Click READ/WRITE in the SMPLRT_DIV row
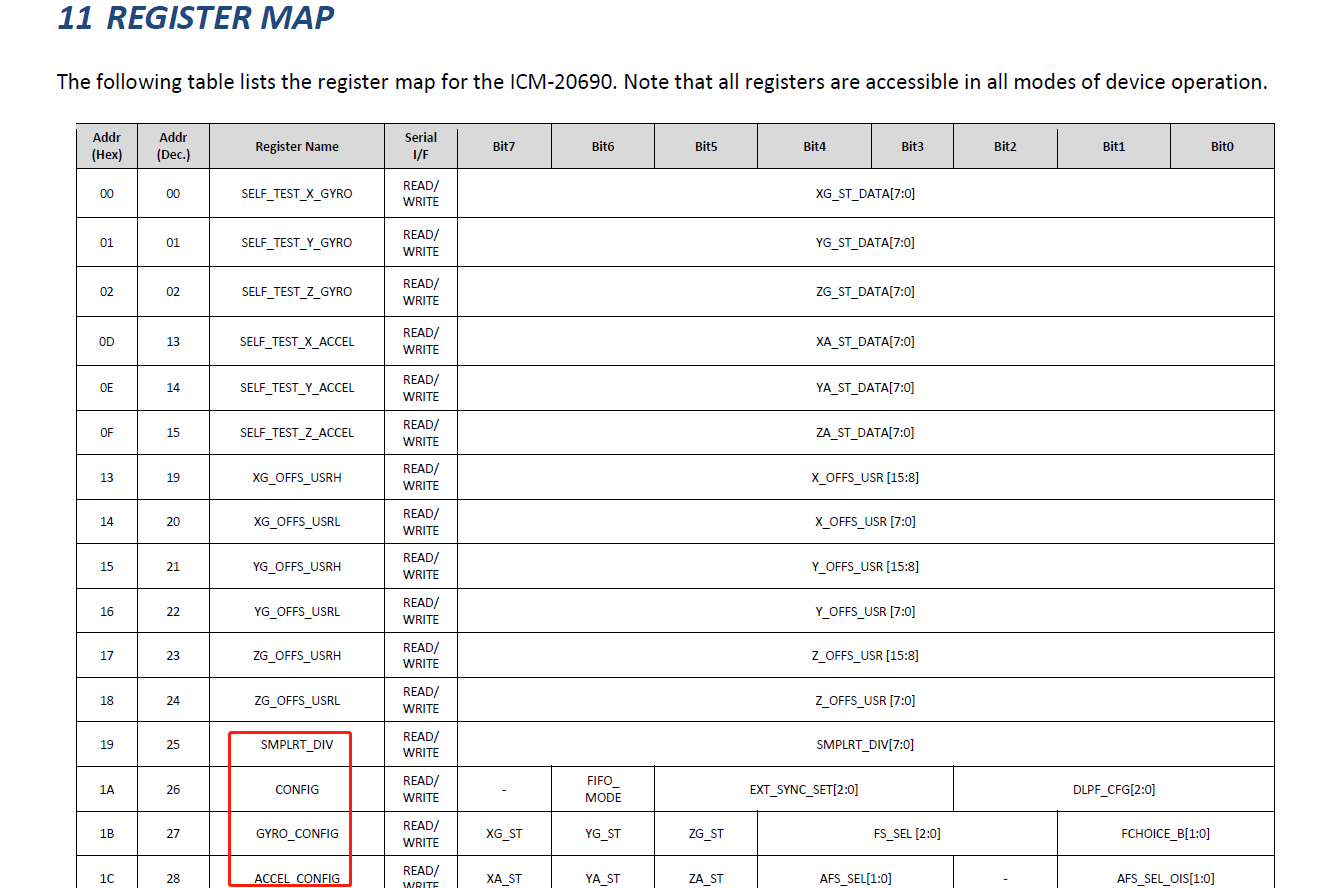 (421, 744)
